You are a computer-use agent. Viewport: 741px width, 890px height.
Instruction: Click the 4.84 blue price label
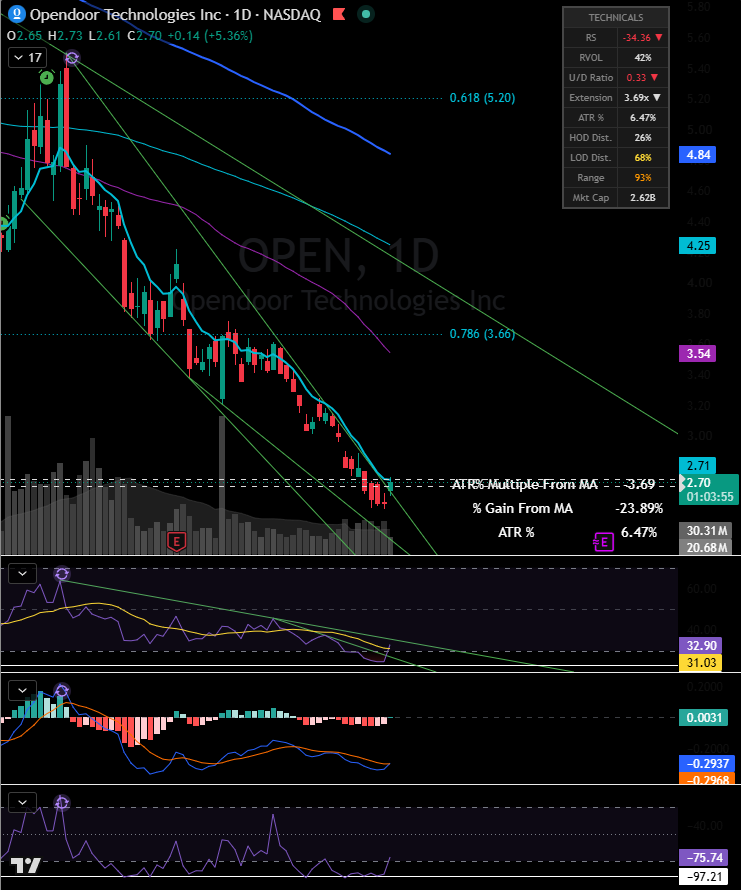[698, 154]
